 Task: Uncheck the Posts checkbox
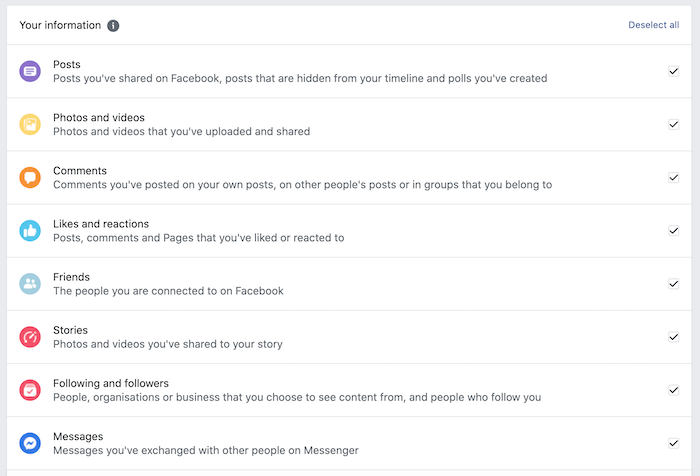(x=673, y=71)
